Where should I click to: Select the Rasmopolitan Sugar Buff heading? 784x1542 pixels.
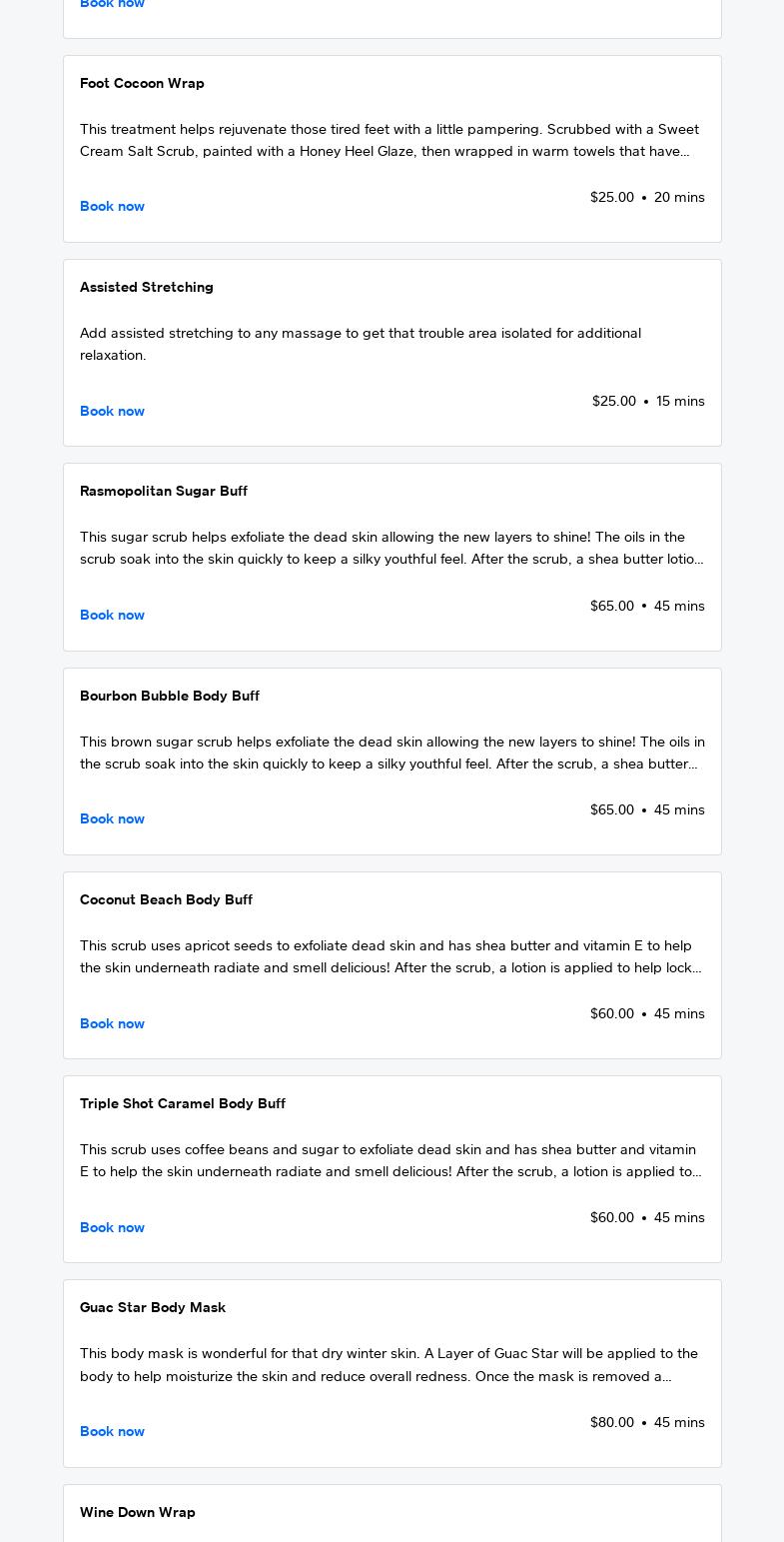(163, 491)
